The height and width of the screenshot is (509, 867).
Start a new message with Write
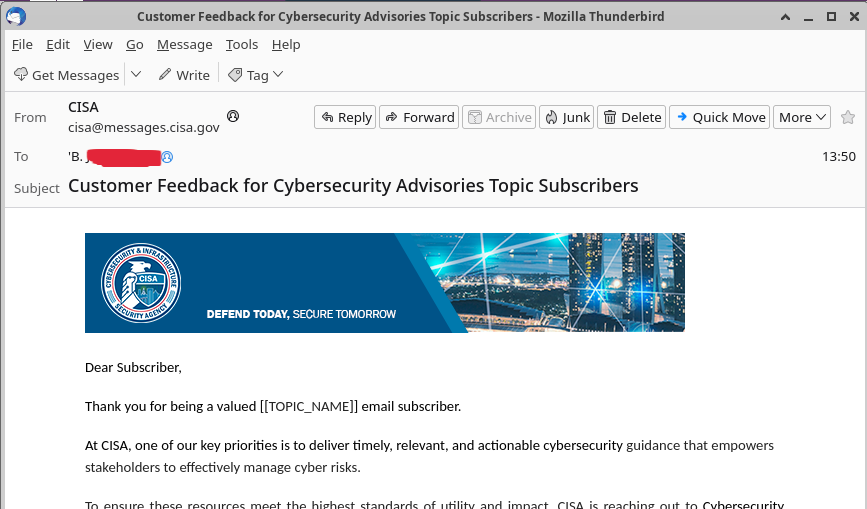tap(184, 75)
